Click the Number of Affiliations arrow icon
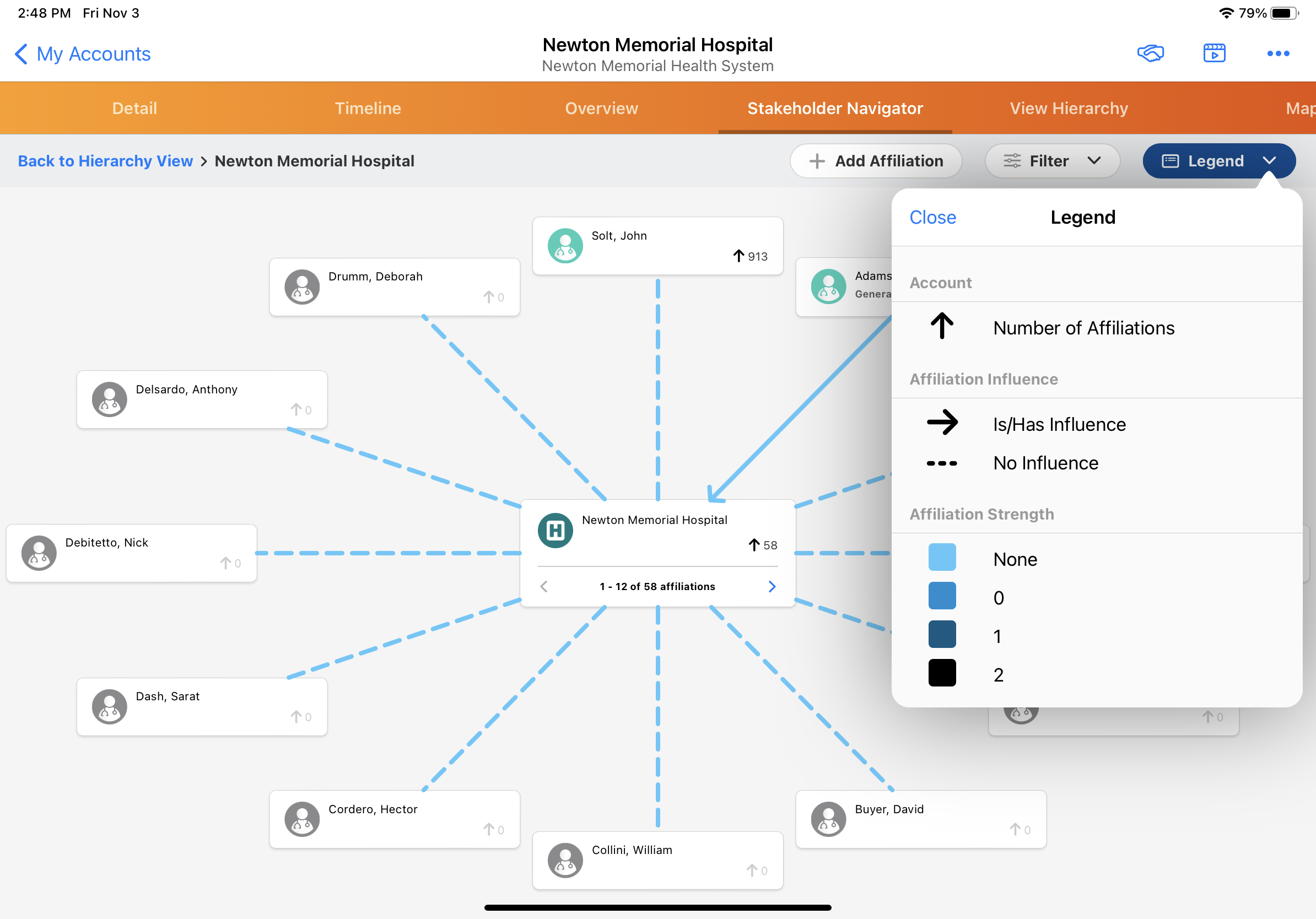The width and height of the screenshot is (1316, 919). point(941,327)
